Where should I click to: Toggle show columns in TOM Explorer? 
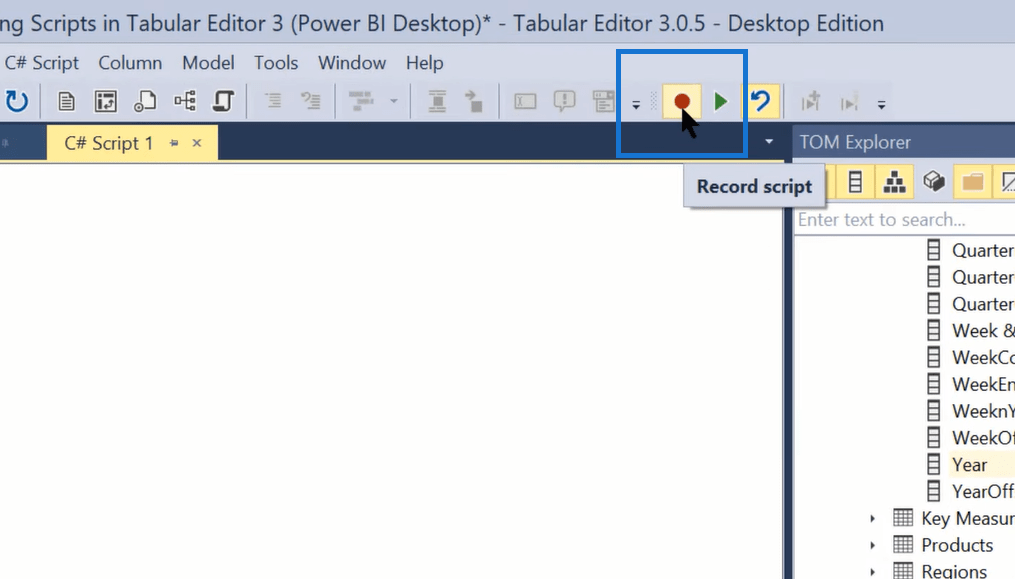click(855, 182)
